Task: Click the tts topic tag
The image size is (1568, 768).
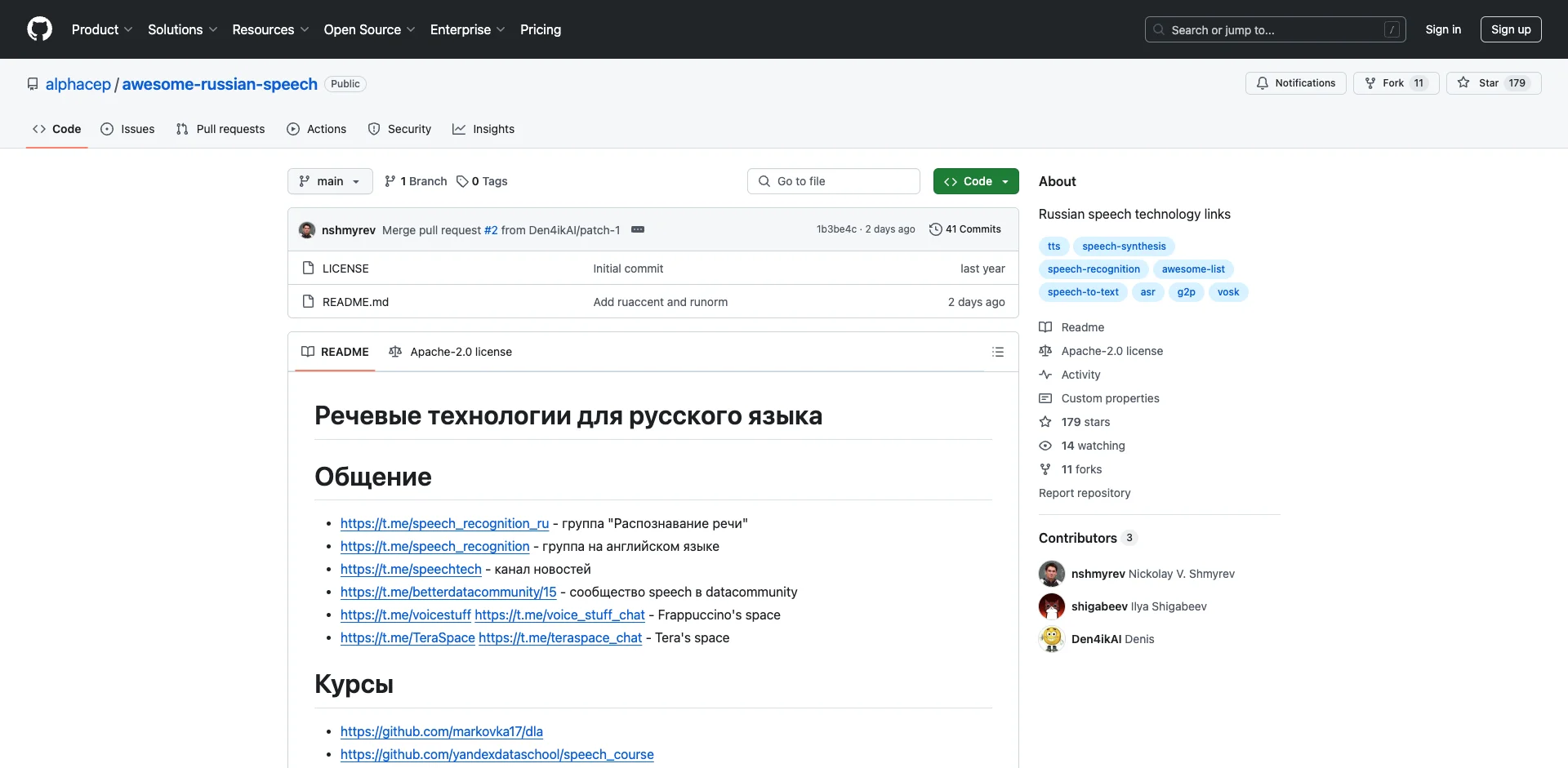Action: point(1054,246)
